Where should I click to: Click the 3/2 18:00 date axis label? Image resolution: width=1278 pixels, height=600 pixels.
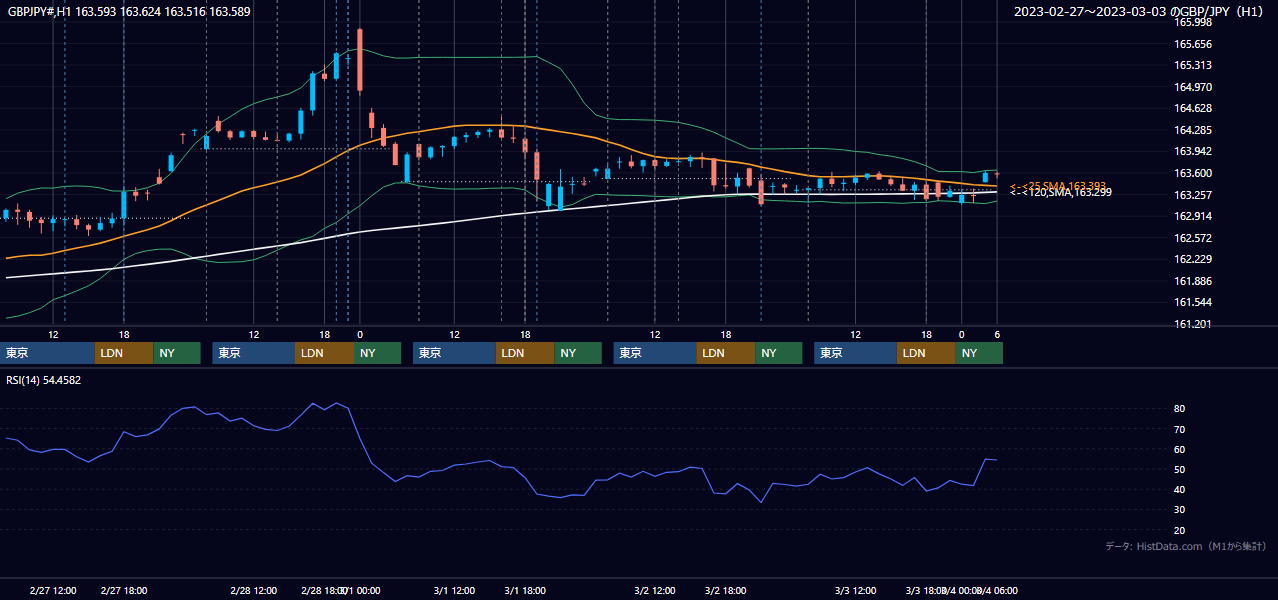(x=726, y=590)
